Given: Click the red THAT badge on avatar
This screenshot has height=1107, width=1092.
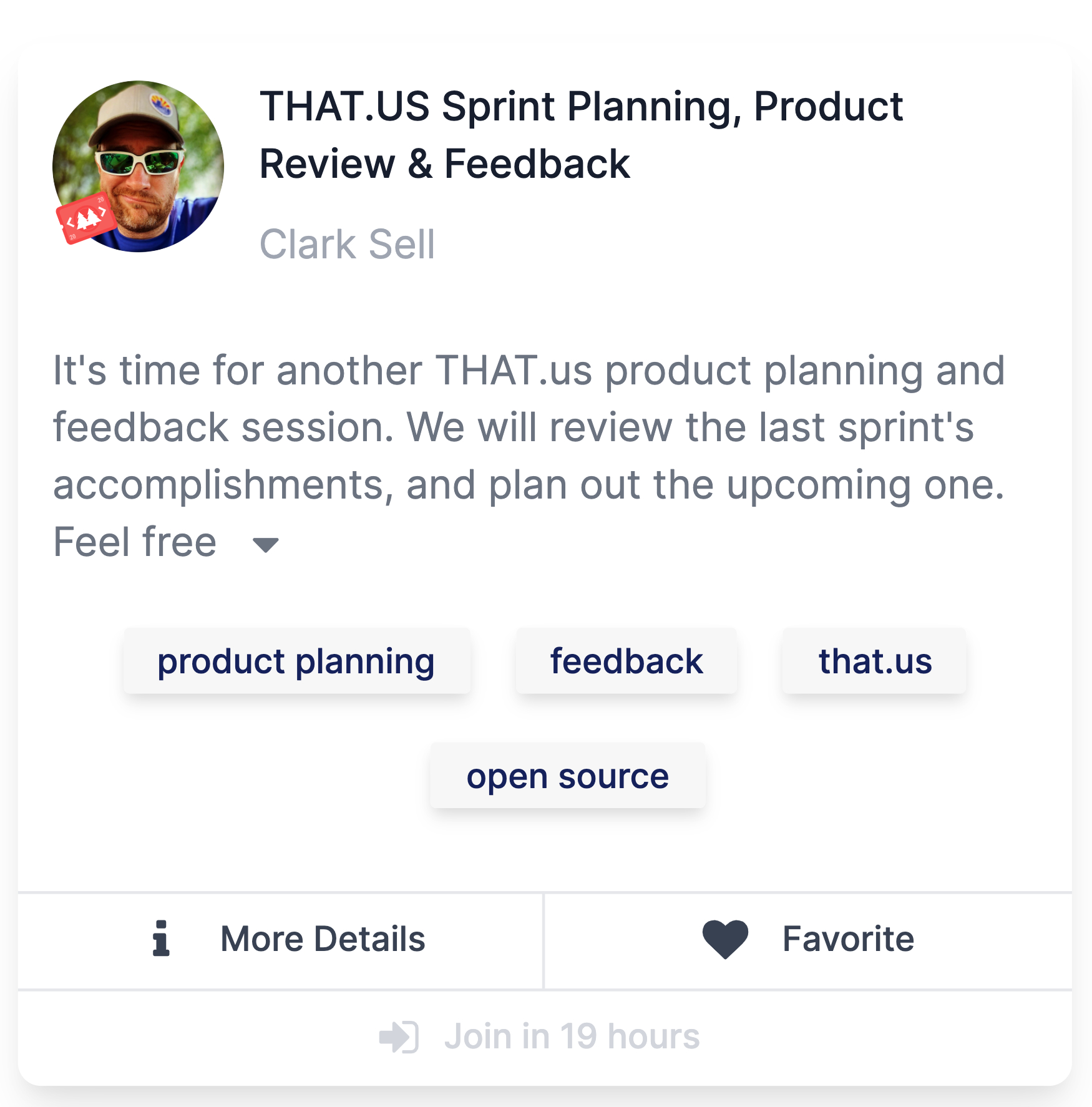Looking at the screenshot, I should 86,218.
